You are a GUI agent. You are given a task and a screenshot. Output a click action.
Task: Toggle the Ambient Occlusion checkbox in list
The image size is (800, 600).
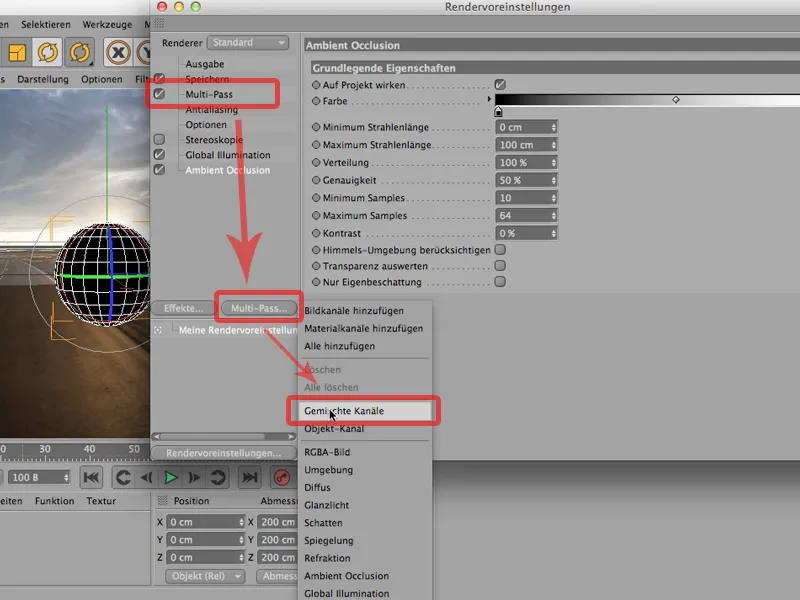[x=159, y=170]
